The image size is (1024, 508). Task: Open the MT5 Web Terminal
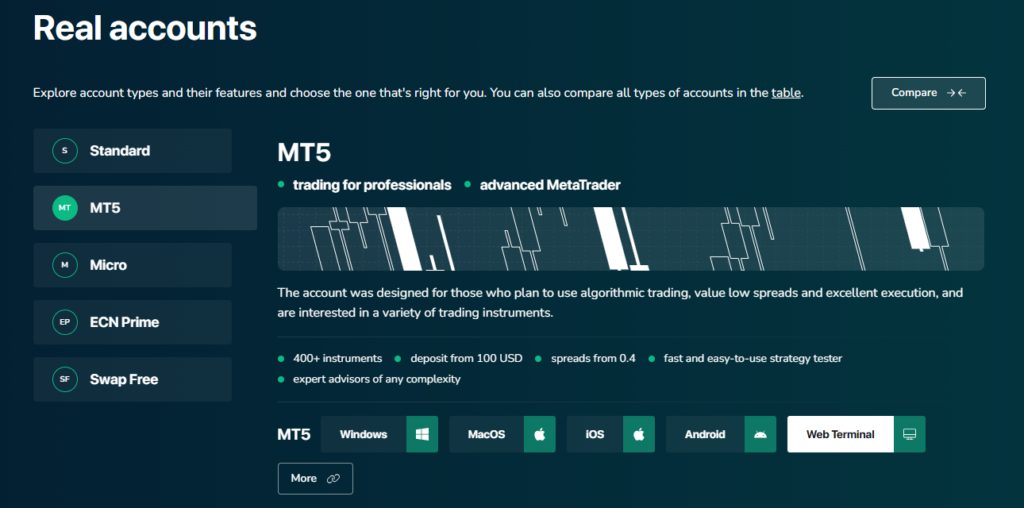click(x=856, y=434)
